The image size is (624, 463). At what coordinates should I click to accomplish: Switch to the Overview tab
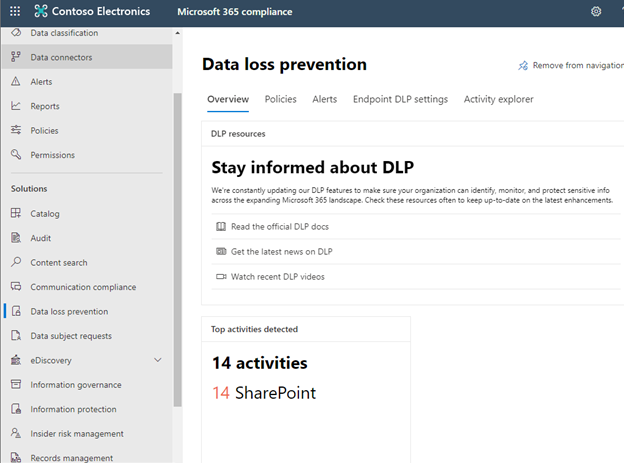coord(228,99)
